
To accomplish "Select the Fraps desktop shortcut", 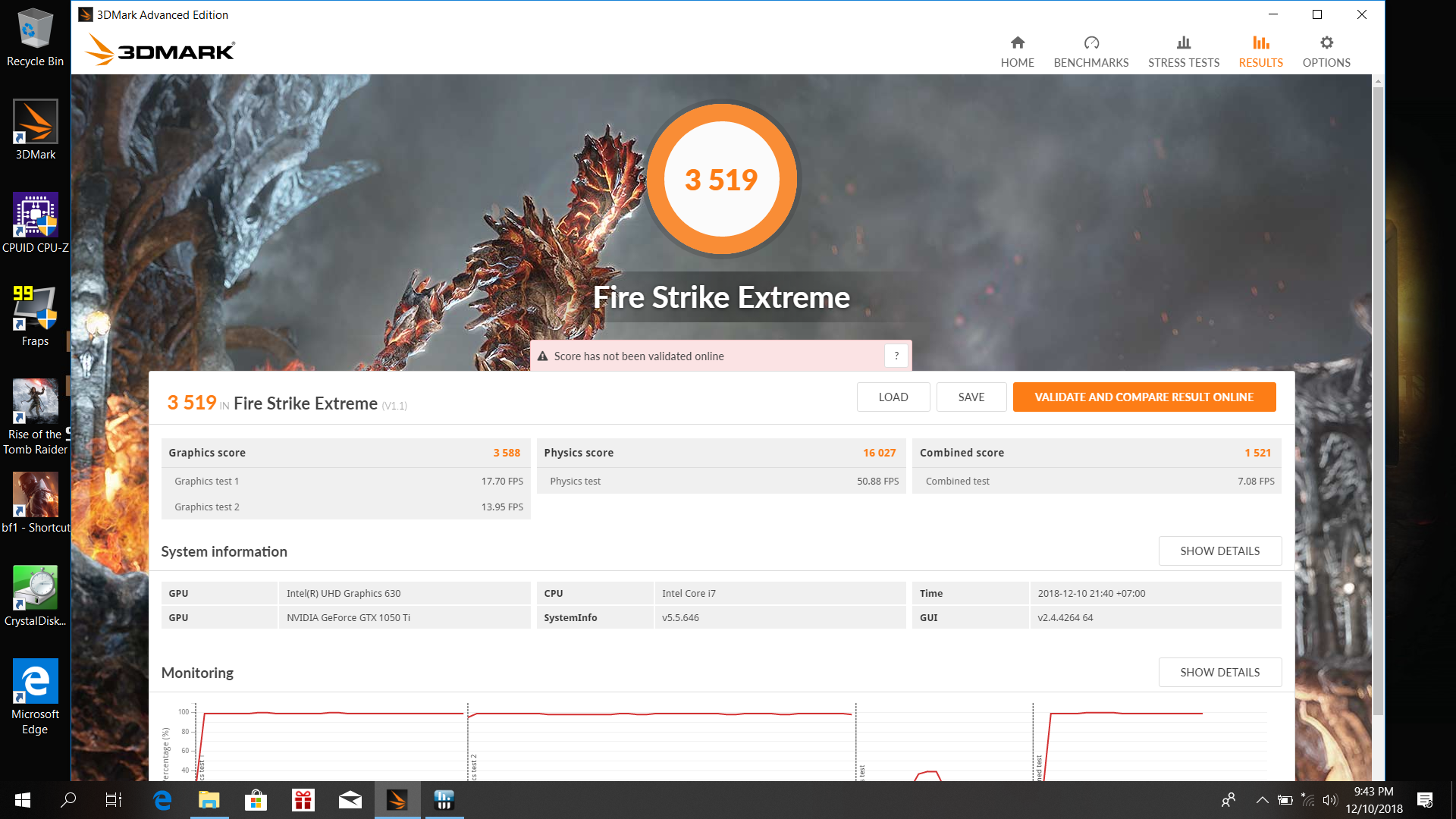I will click(x=35, y=317).
